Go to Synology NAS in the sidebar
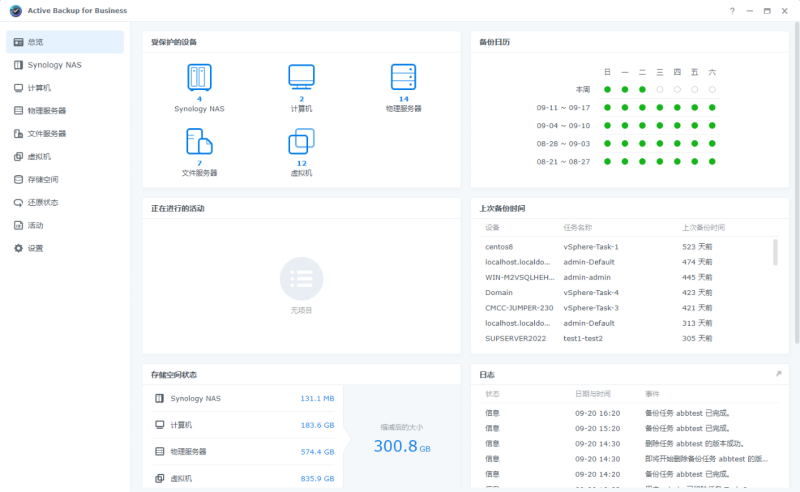Viewport: 800px width, 492px height. [65, 65]
